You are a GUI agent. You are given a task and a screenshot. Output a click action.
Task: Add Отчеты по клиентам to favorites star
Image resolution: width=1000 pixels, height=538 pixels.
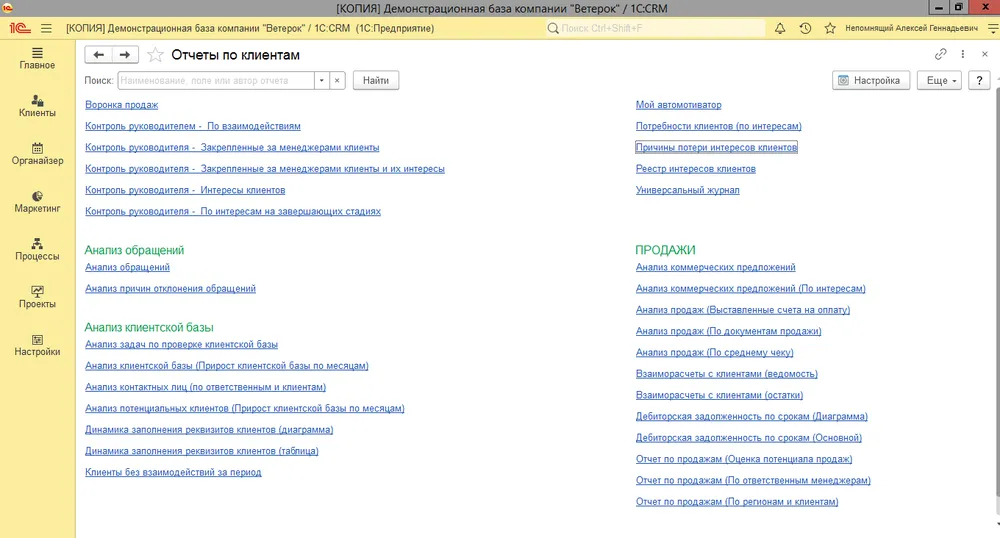click(155, 55)
